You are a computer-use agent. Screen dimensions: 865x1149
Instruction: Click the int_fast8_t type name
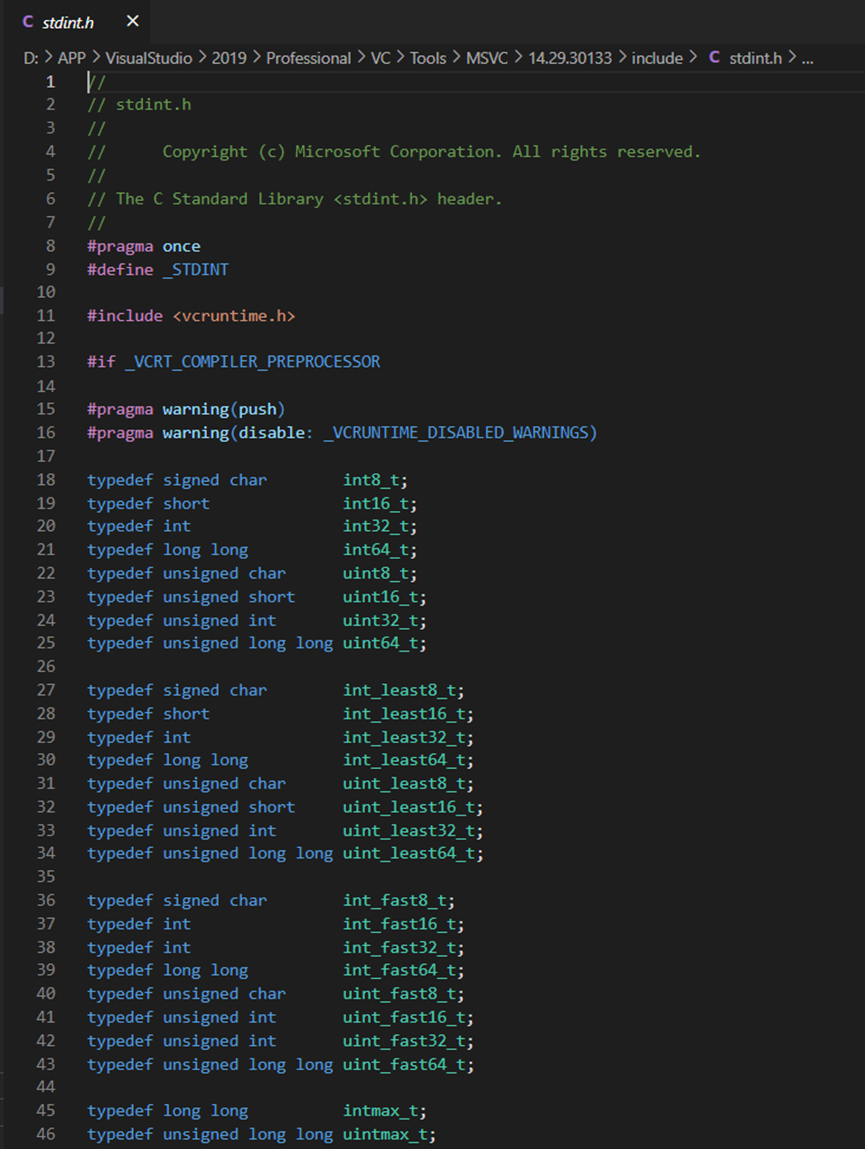point(394,901)
